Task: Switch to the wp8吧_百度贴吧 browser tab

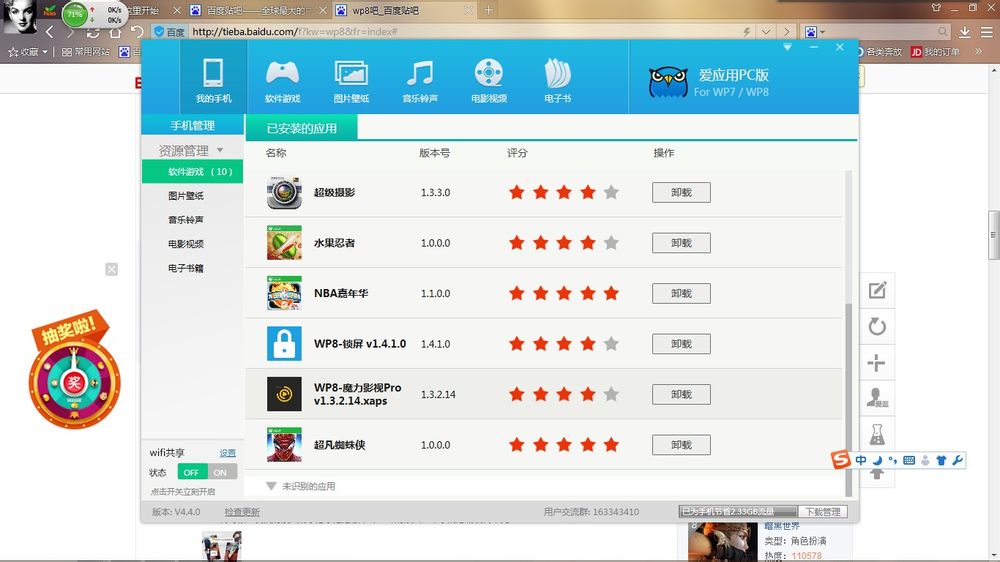Action: pos(403,10)
